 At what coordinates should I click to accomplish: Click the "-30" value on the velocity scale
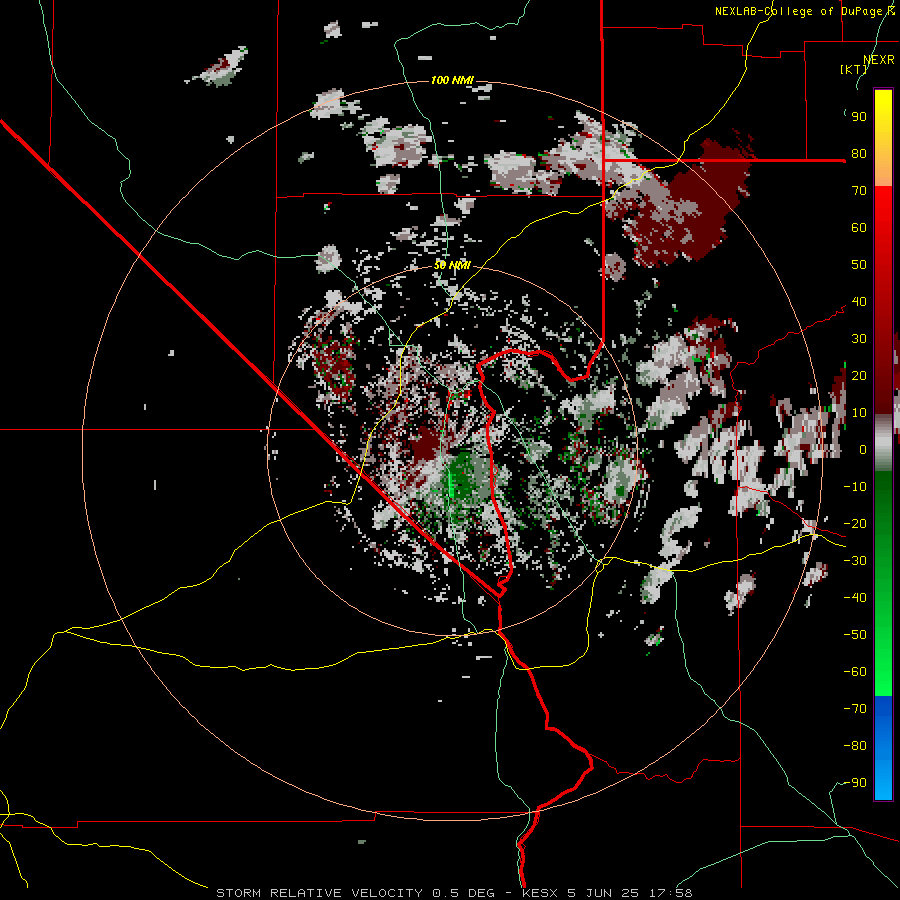(x=855, y=561)
